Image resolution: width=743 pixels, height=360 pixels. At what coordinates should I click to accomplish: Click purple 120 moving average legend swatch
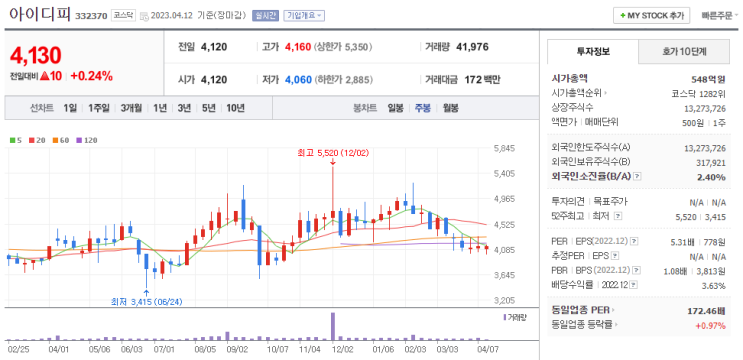click(x=79, y=140)
